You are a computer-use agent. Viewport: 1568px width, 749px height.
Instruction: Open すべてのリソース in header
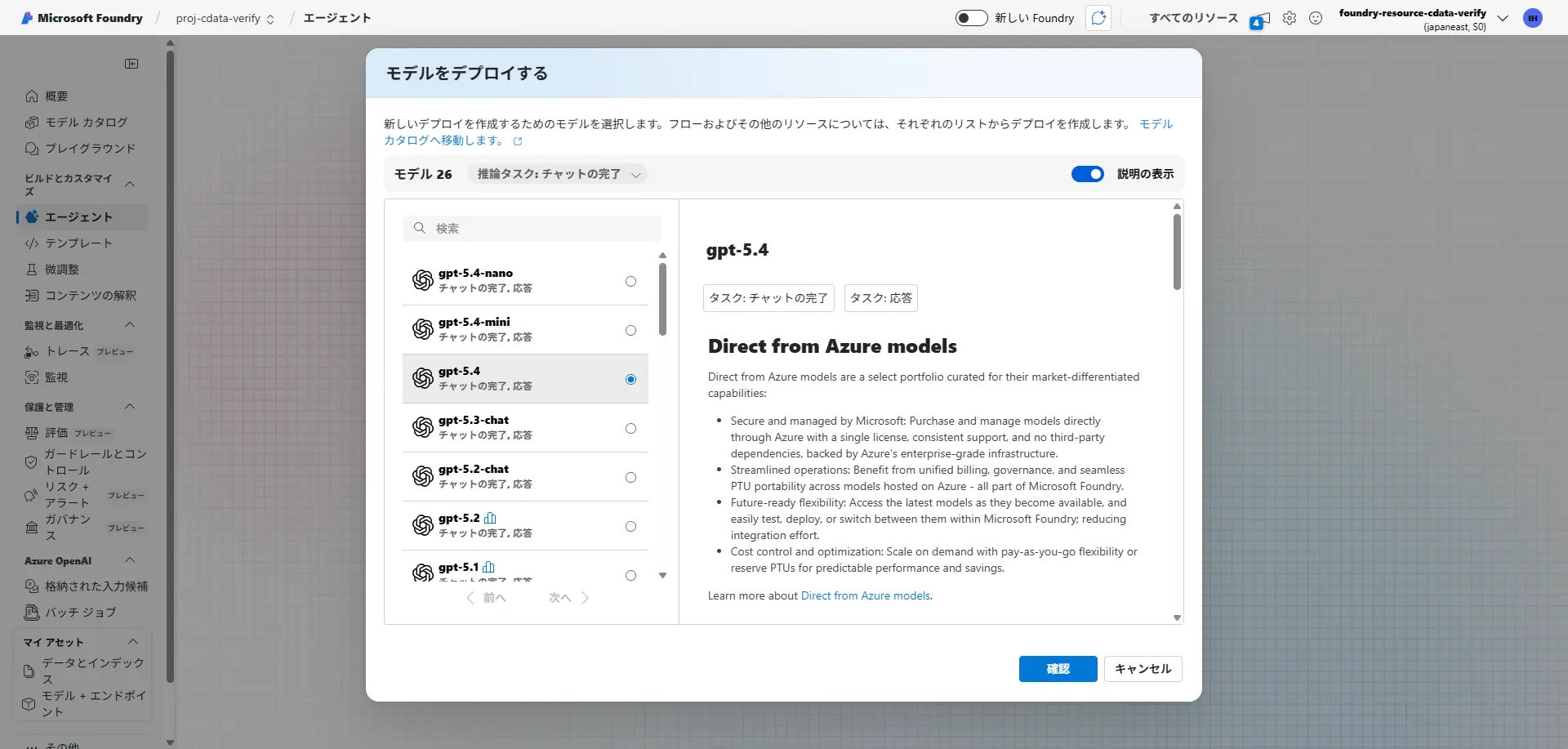coord(1194,18)
